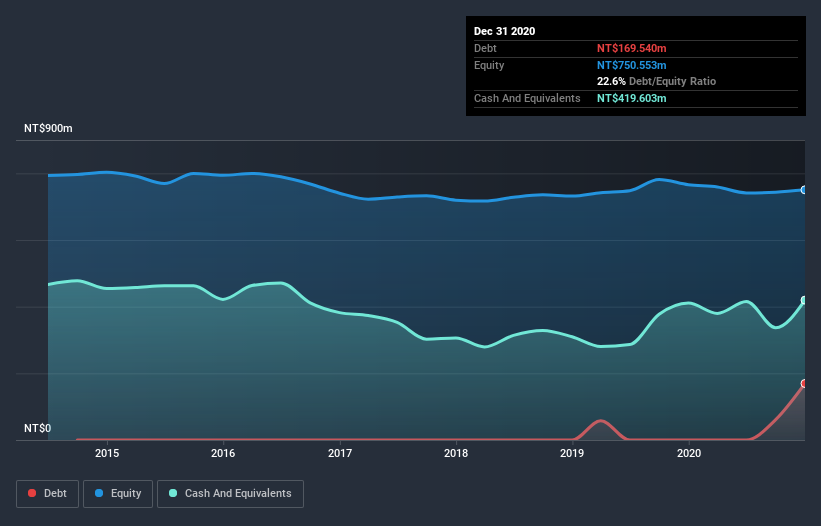Click the NT$900m y-axis label
This screenshot has height=526, width=821.
pos(49,129)
